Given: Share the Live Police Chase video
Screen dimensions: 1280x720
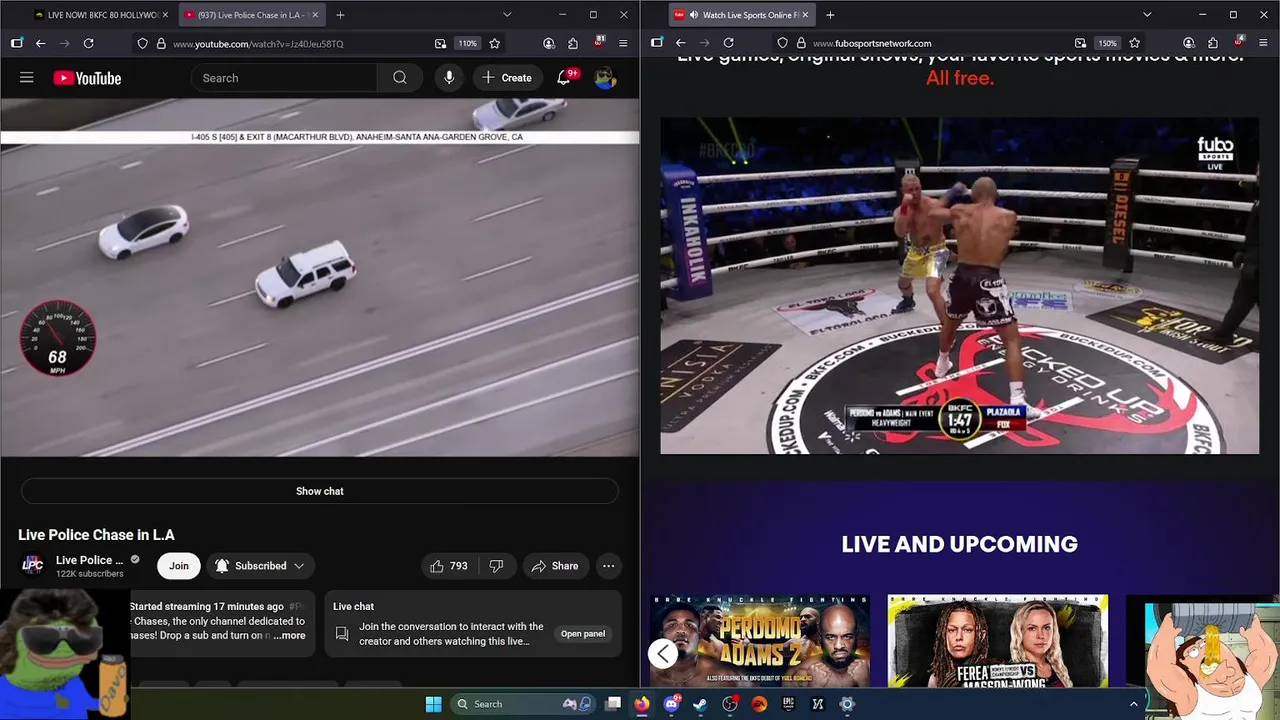Looking at the screenshot, I should [555, 566].
